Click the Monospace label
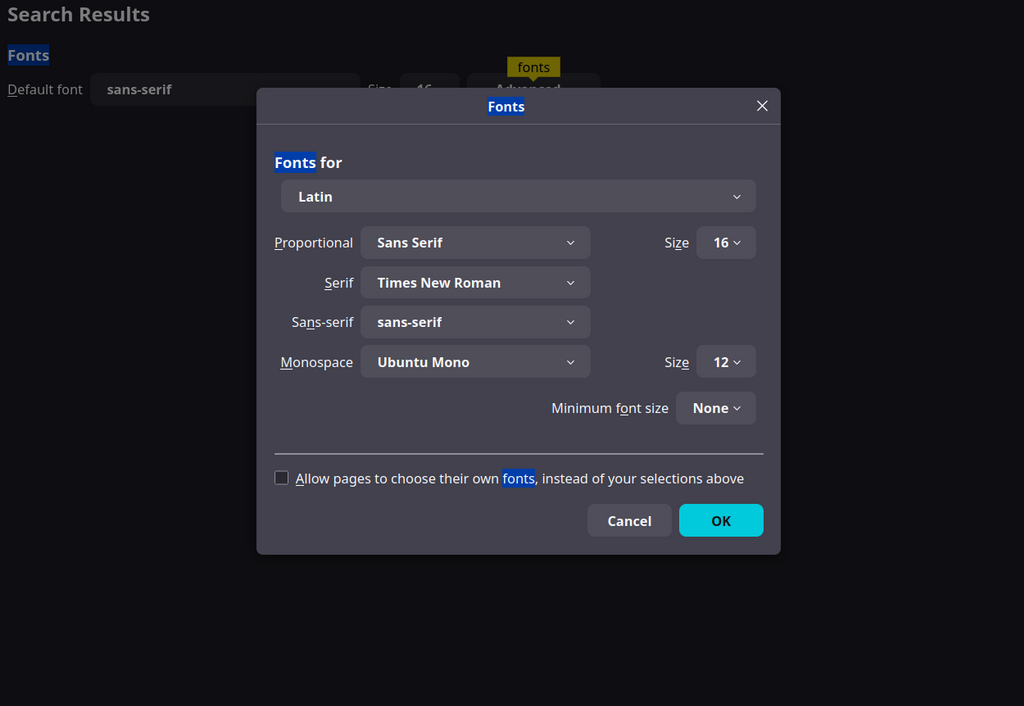Screen dimensions: 1024x706 tap(317, 362)
